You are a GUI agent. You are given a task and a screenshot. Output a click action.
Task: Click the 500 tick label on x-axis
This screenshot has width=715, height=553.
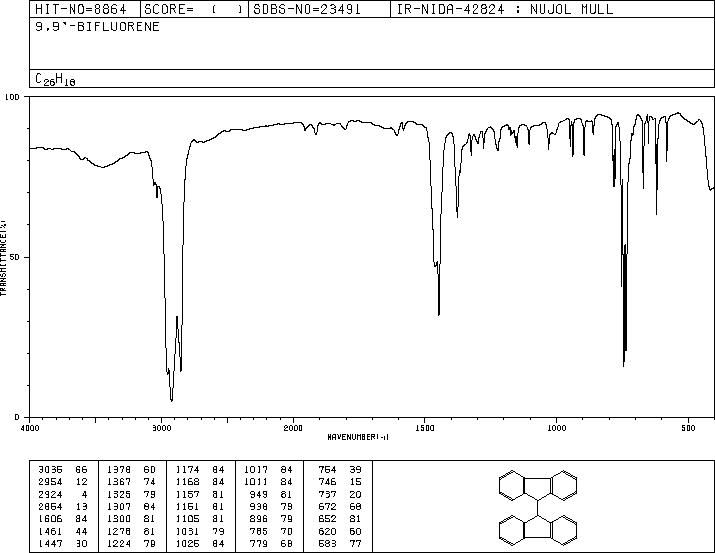pos(688,428)
